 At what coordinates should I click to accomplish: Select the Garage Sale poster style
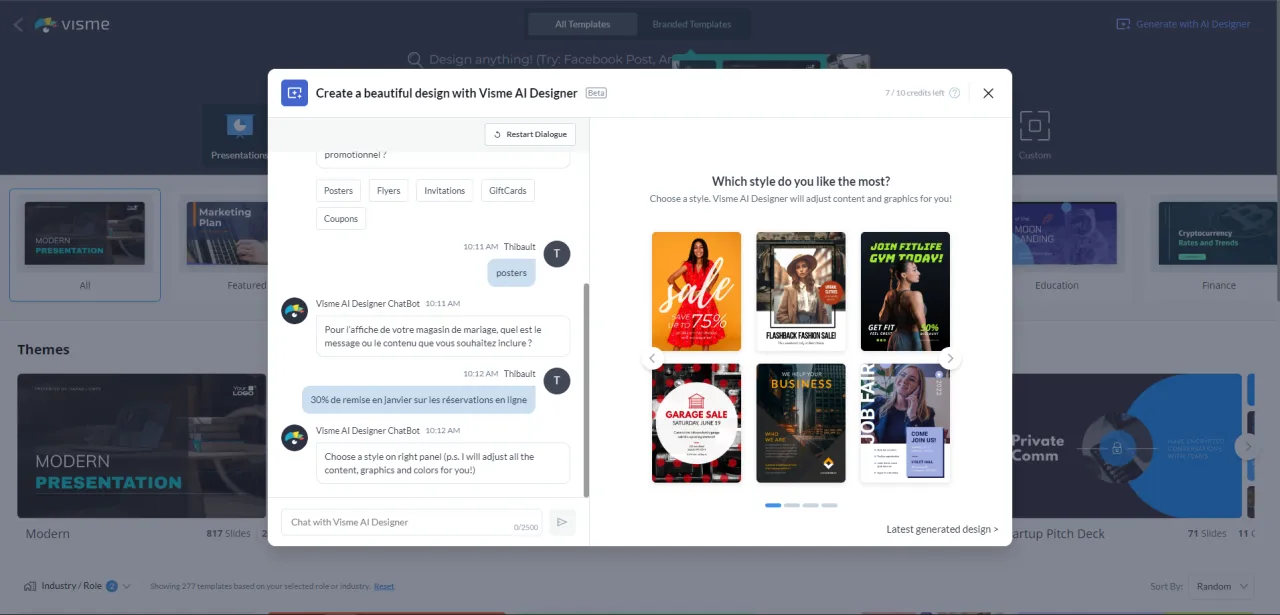pyautogui.click(x=696, y=423)
